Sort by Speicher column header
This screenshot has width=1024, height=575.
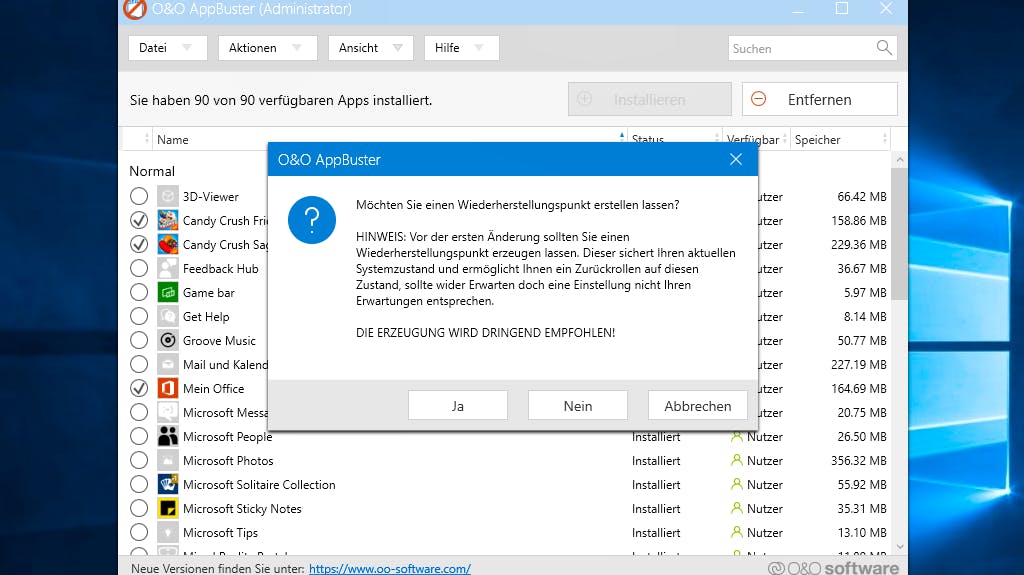tap(840, 140)
